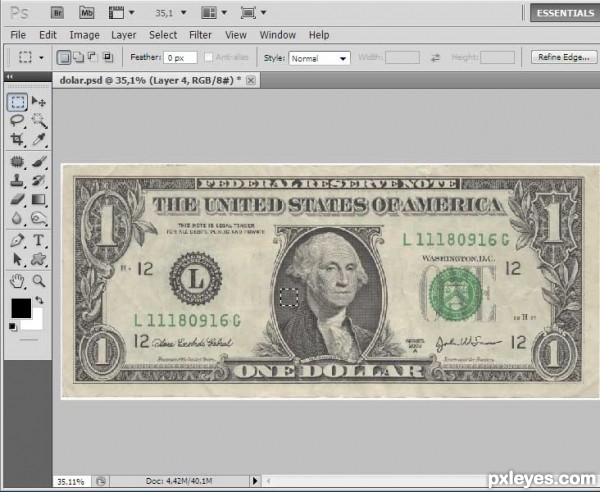600x492 pixels.
Task: Select the Type tool
Action: [x=39, y=240]
